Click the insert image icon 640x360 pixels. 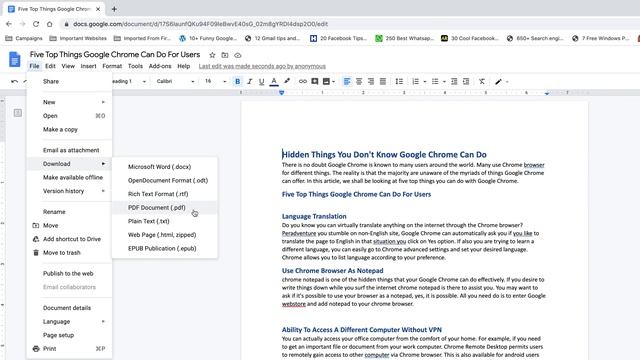(326, 82)
